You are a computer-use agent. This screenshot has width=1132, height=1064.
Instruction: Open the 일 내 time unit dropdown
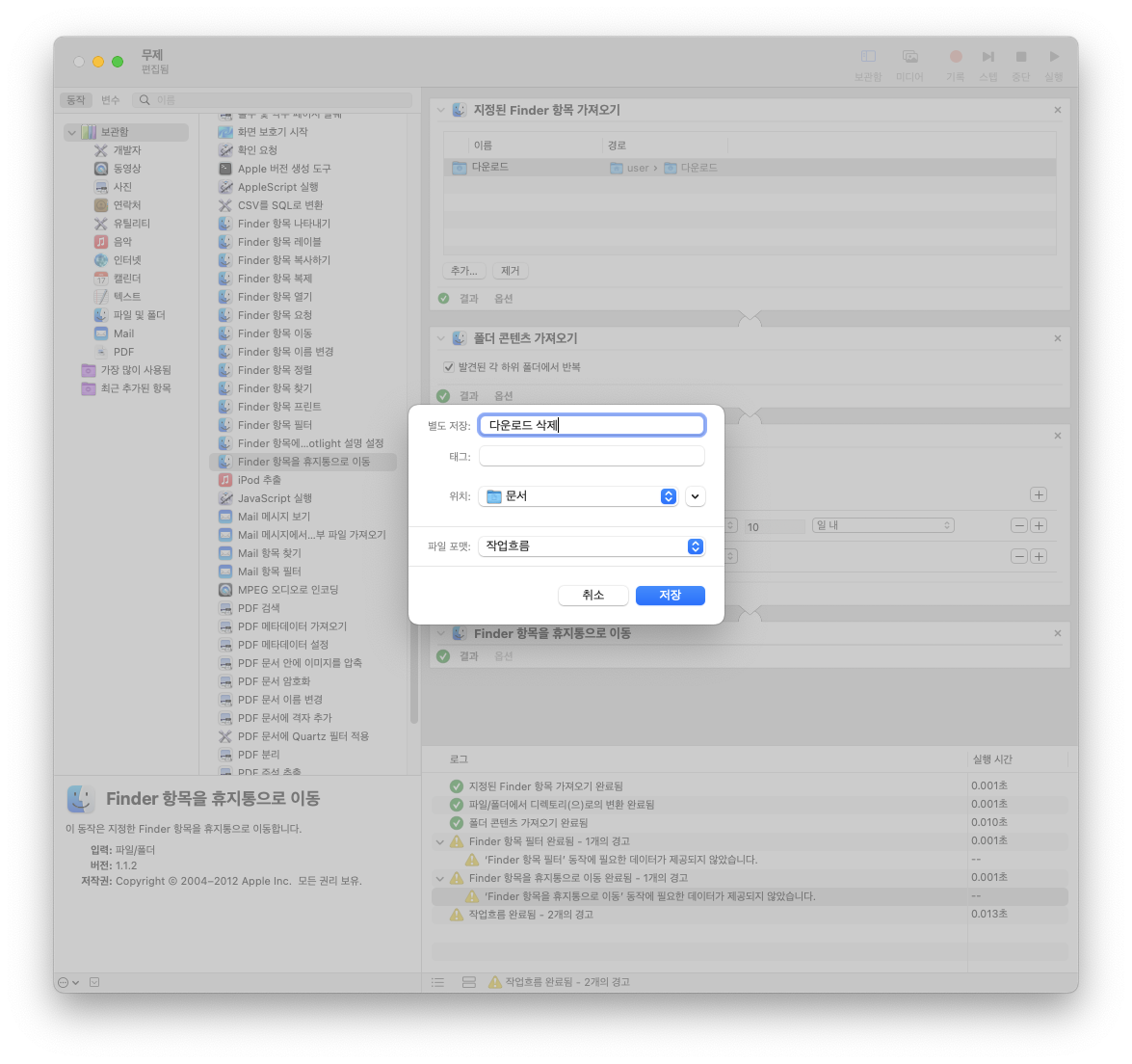pos(882,526)
